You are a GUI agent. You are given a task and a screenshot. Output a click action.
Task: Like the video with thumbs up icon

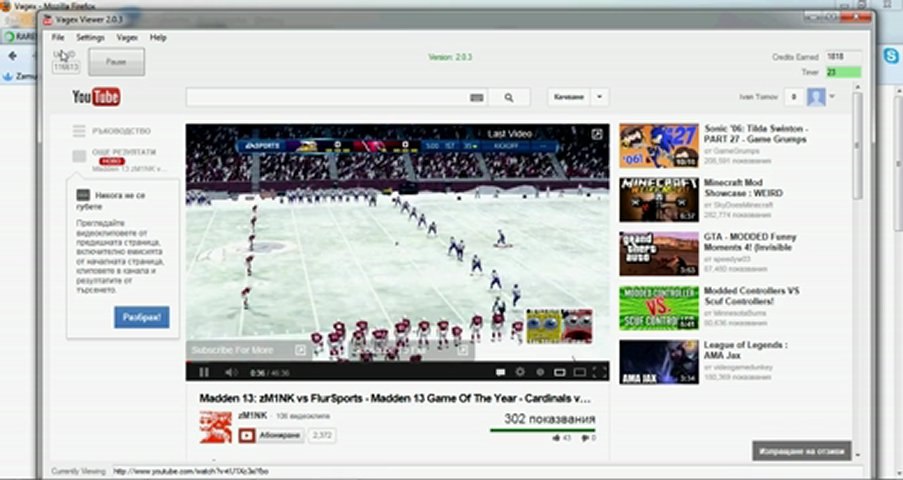tap(556, 439)
